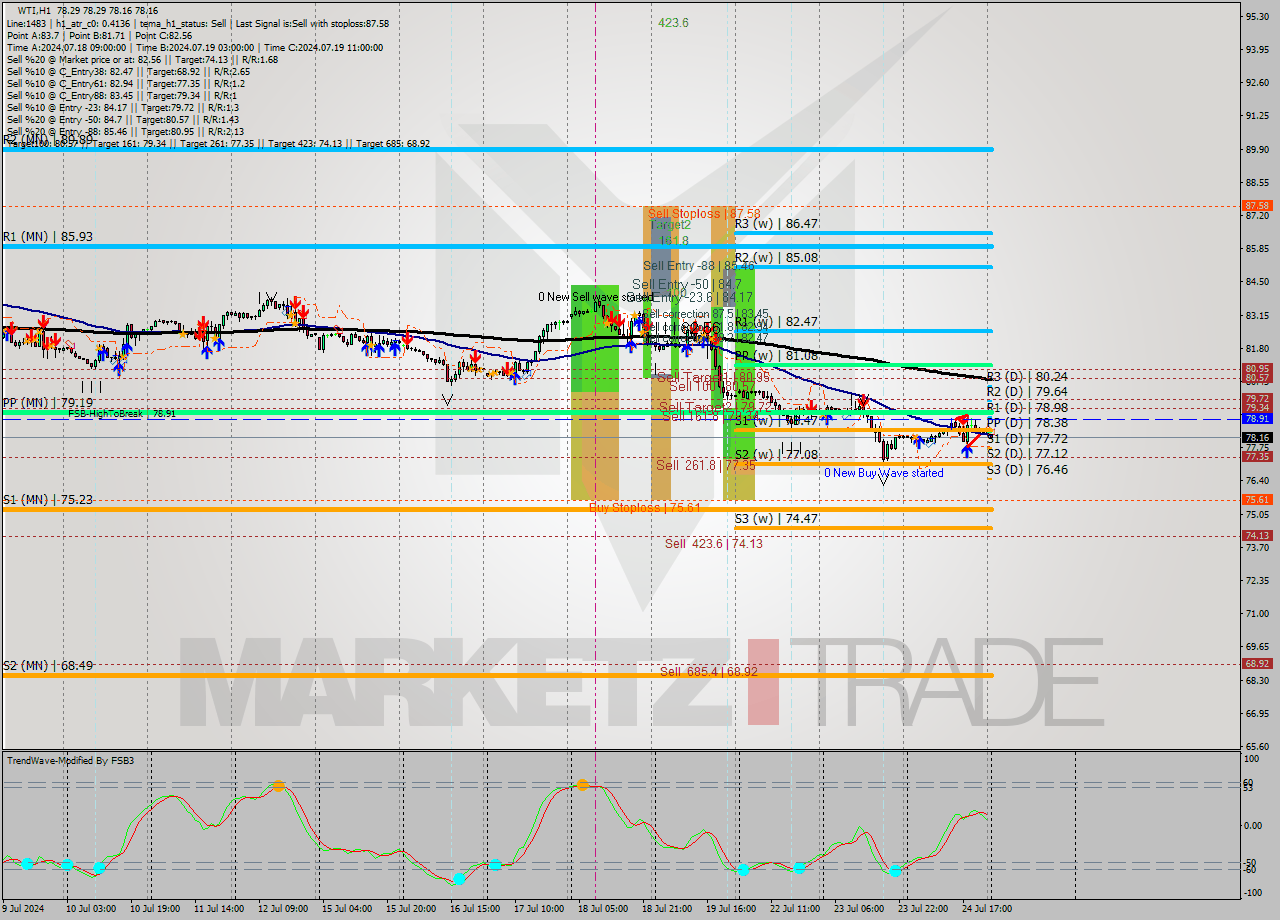This screenshot has height=920, width=1280.
Task: Click the current price 78.16 tag on right axis
Action: 1258,437
